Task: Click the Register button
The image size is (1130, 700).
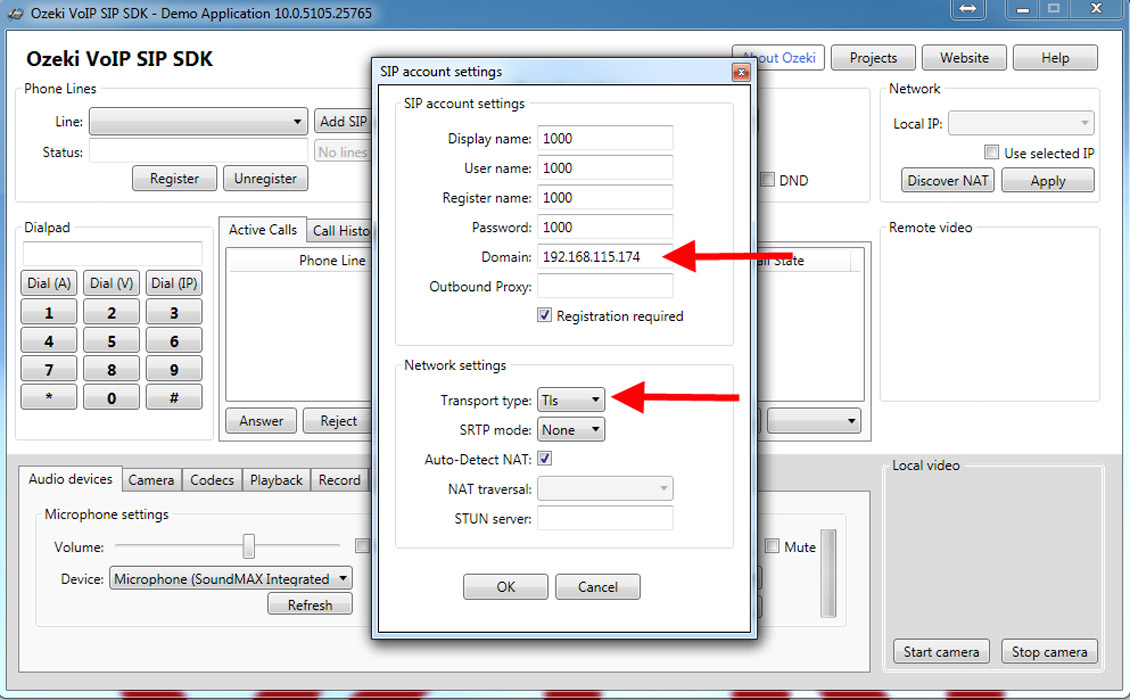Action: 174,178
